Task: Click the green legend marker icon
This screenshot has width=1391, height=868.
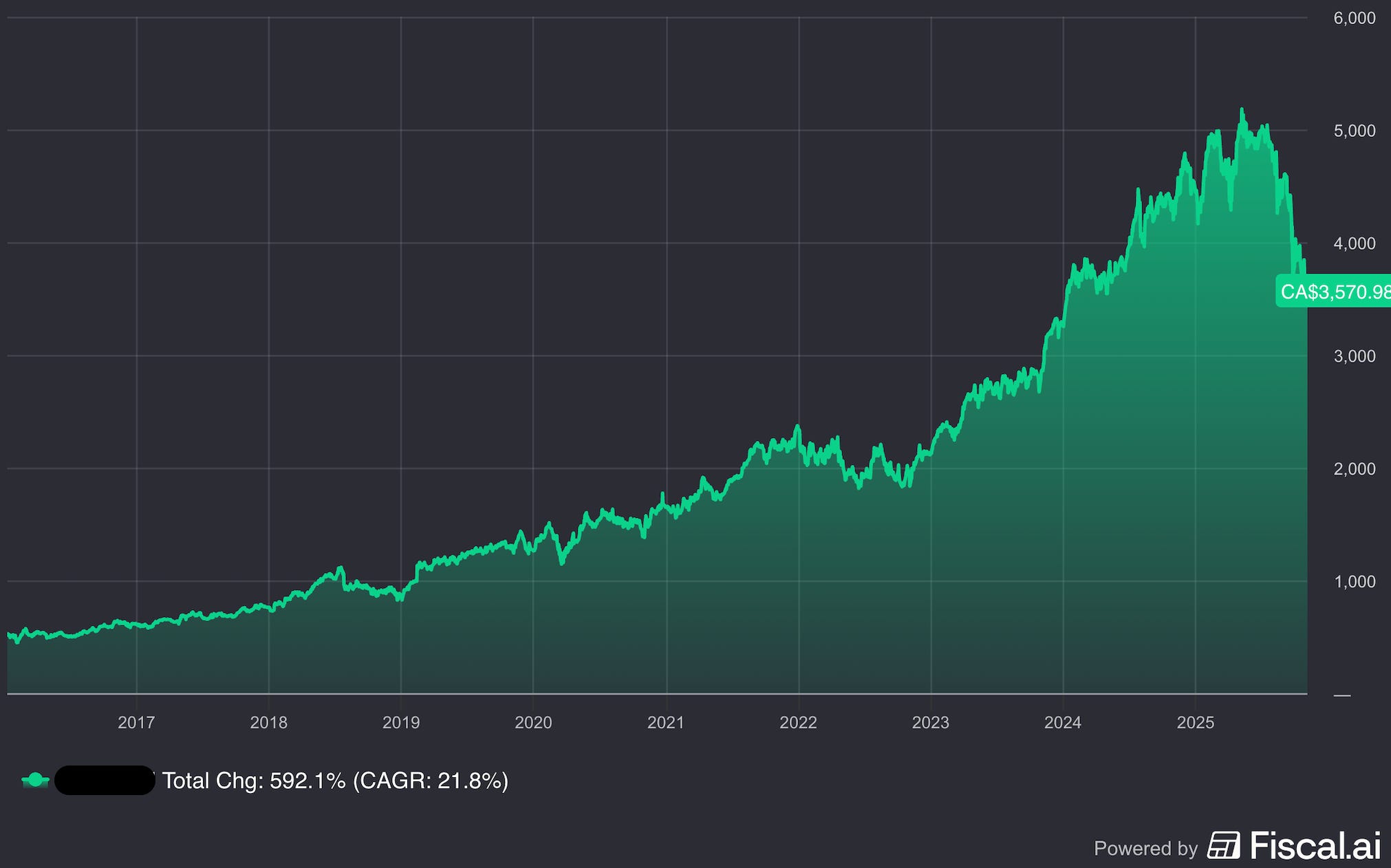Action: pos(35,781)
